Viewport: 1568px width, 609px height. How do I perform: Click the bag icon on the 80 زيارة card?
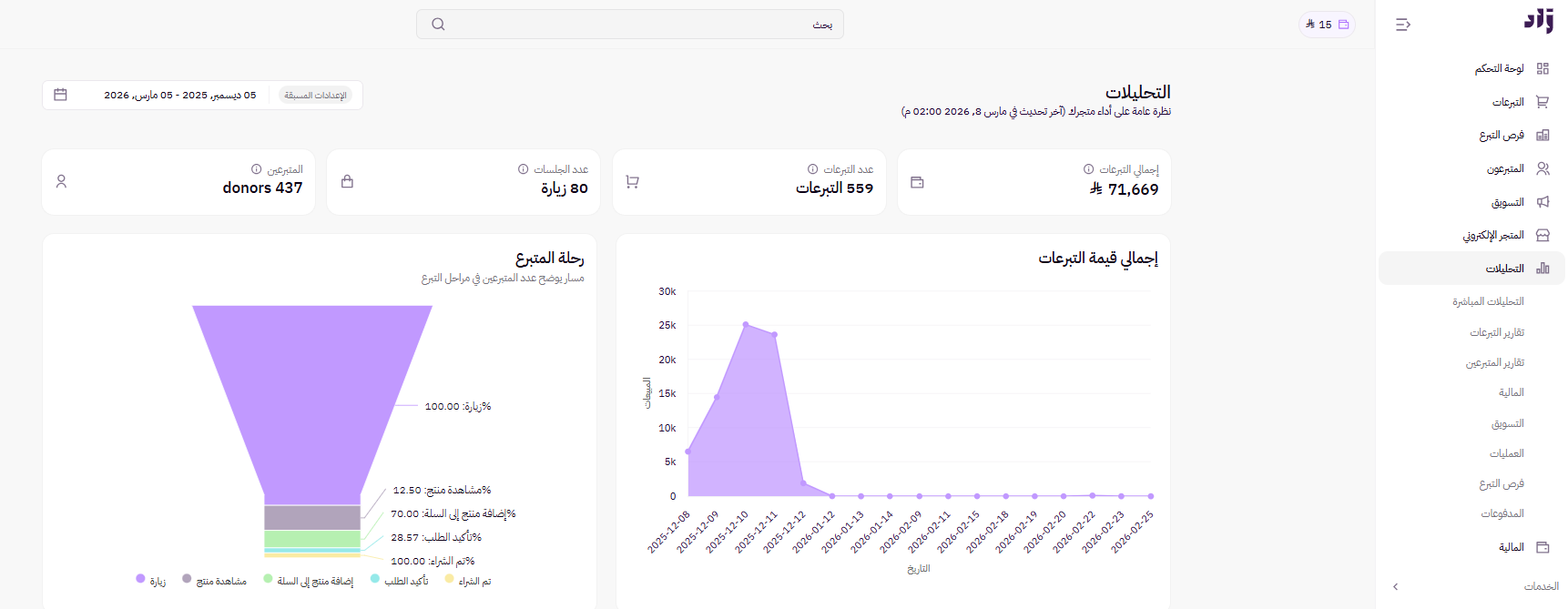coord(347,182)
